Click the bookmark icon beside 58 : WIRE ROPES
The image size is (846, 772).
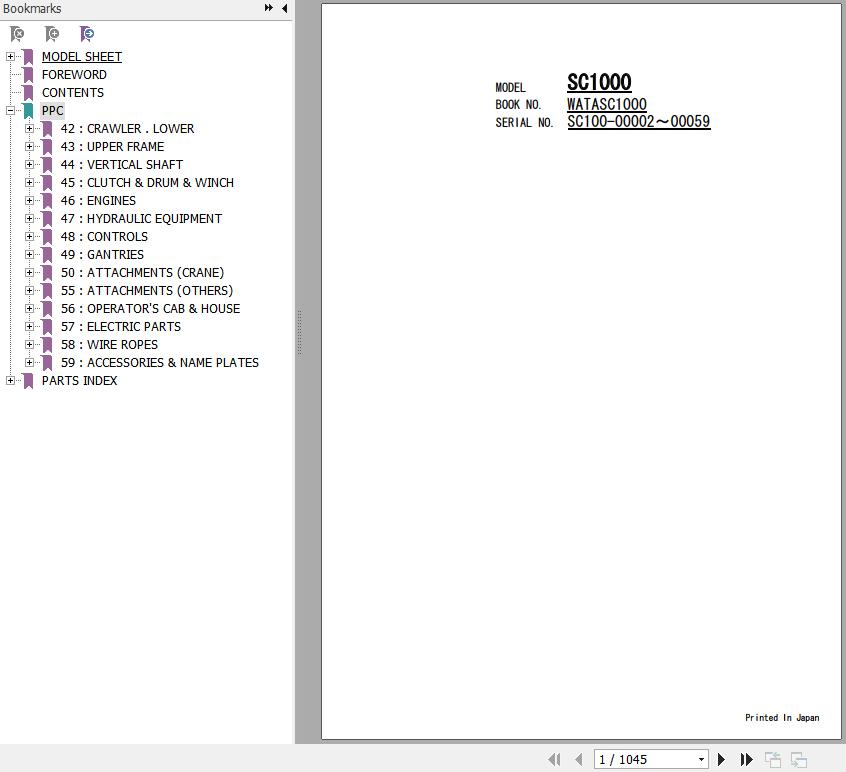(47, 345)
